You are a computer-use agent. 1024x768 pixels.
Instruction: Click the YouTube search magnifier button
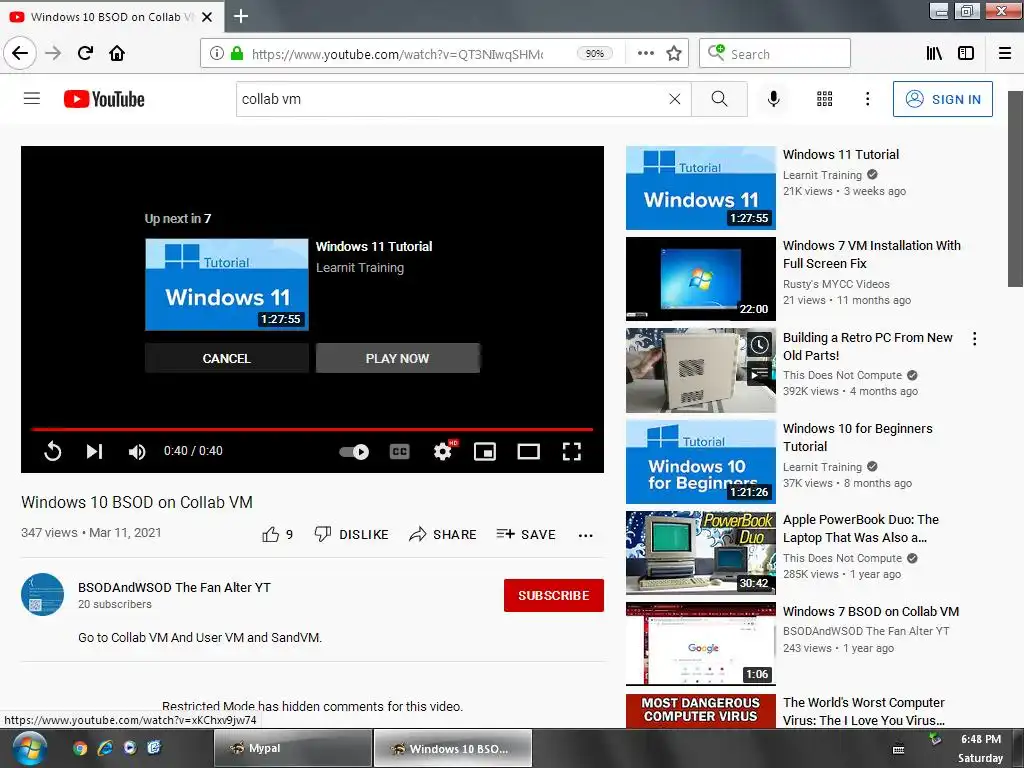719,99
